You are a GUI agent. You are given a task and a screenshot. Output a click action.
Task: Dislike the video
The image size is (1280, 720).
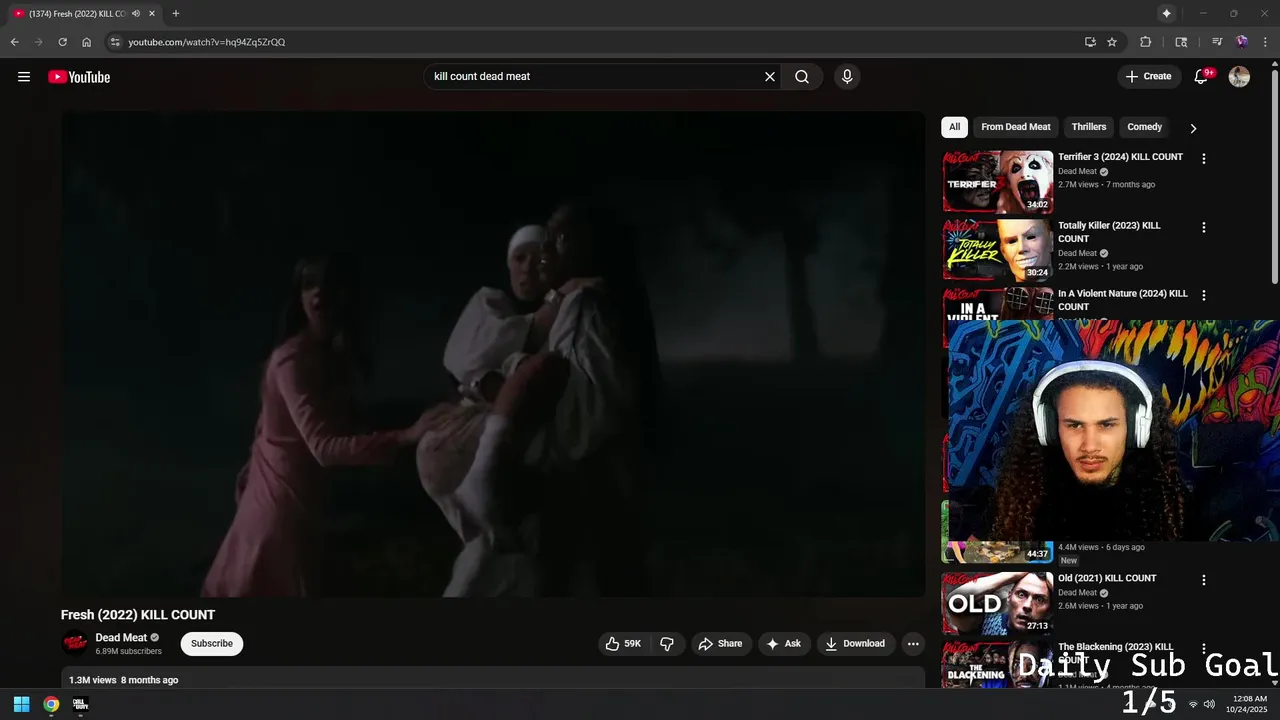(667, 644)
